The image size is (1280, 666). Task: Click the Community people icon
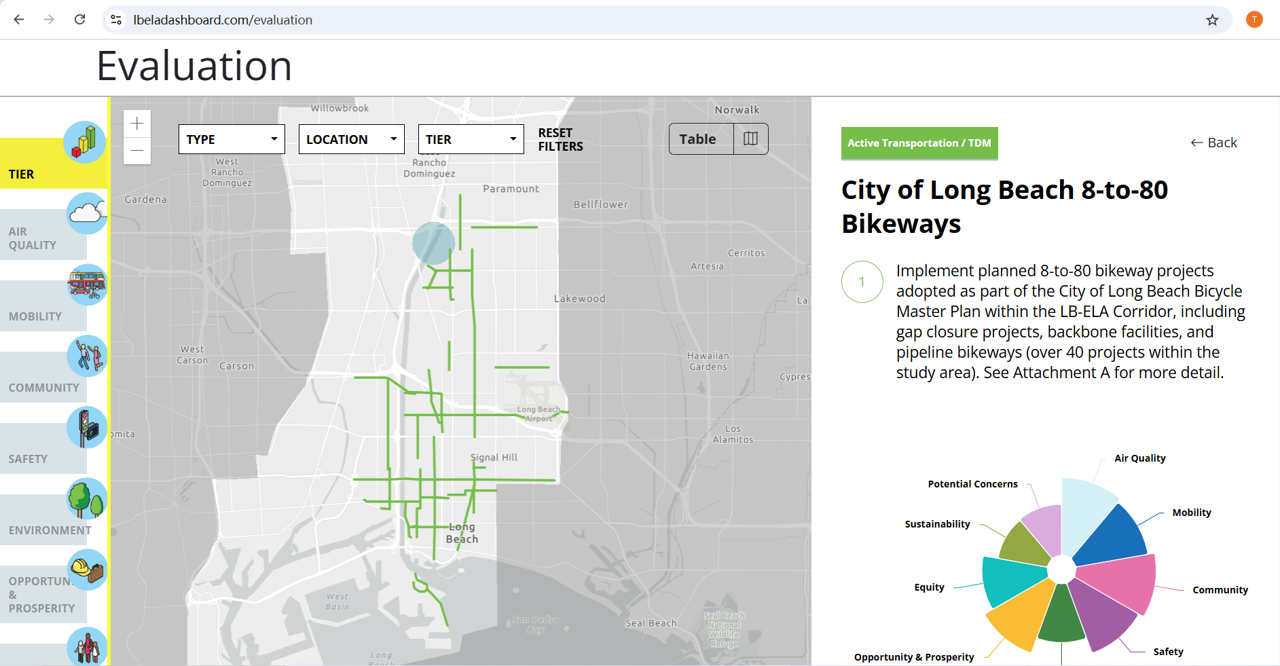pos(87,356)
